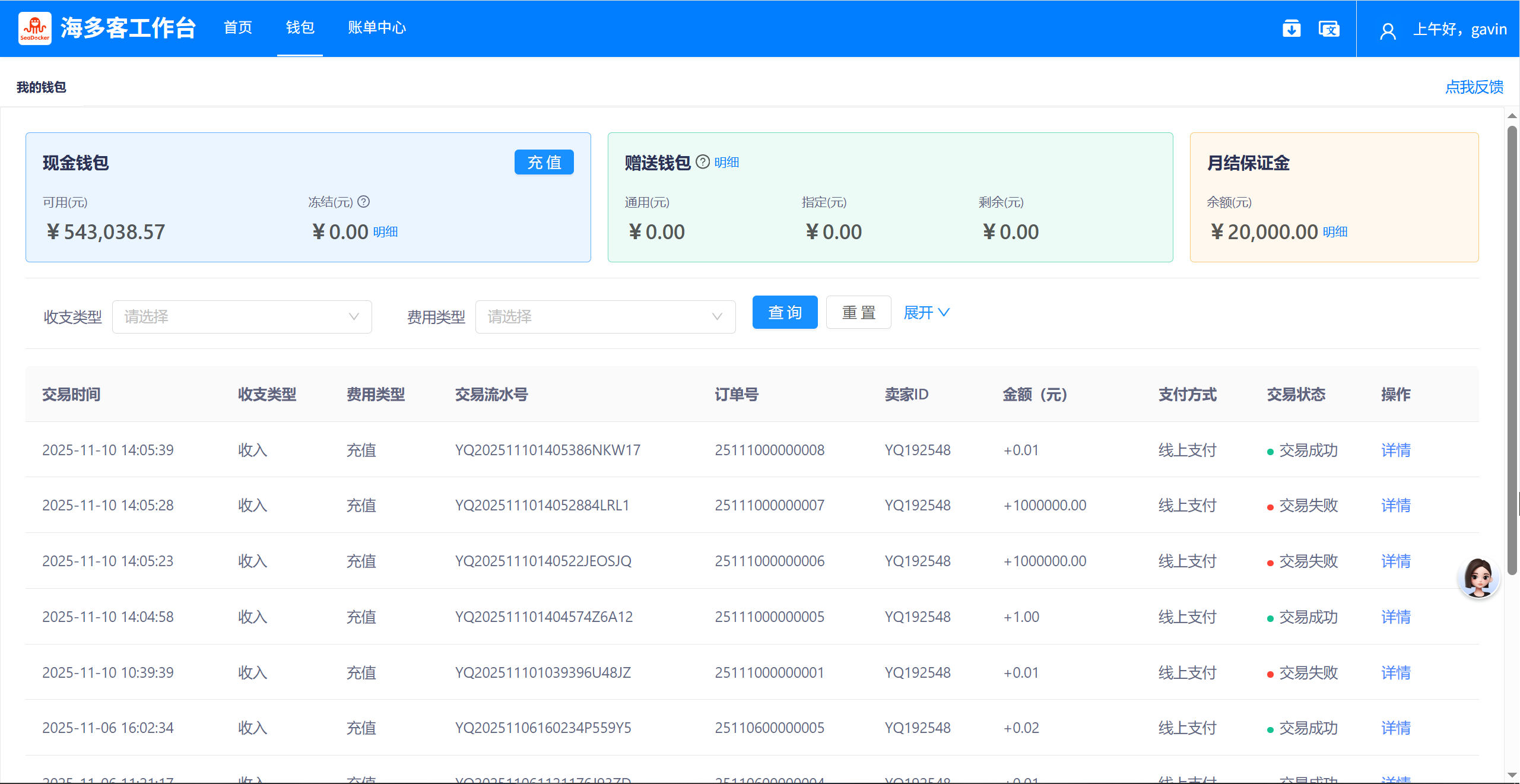Click help icon next to 冻结(元)

click(364, 202)
